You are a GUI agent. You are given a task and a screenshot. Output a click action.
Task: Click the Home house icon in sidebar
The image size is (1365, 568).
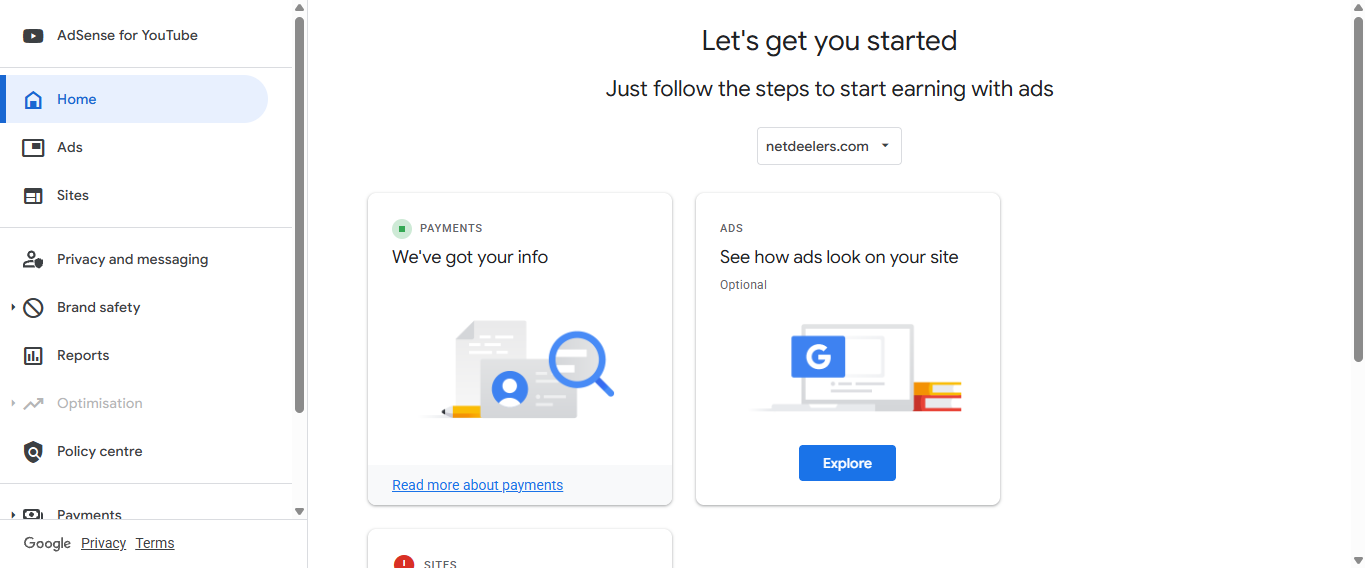coord(33,100)
